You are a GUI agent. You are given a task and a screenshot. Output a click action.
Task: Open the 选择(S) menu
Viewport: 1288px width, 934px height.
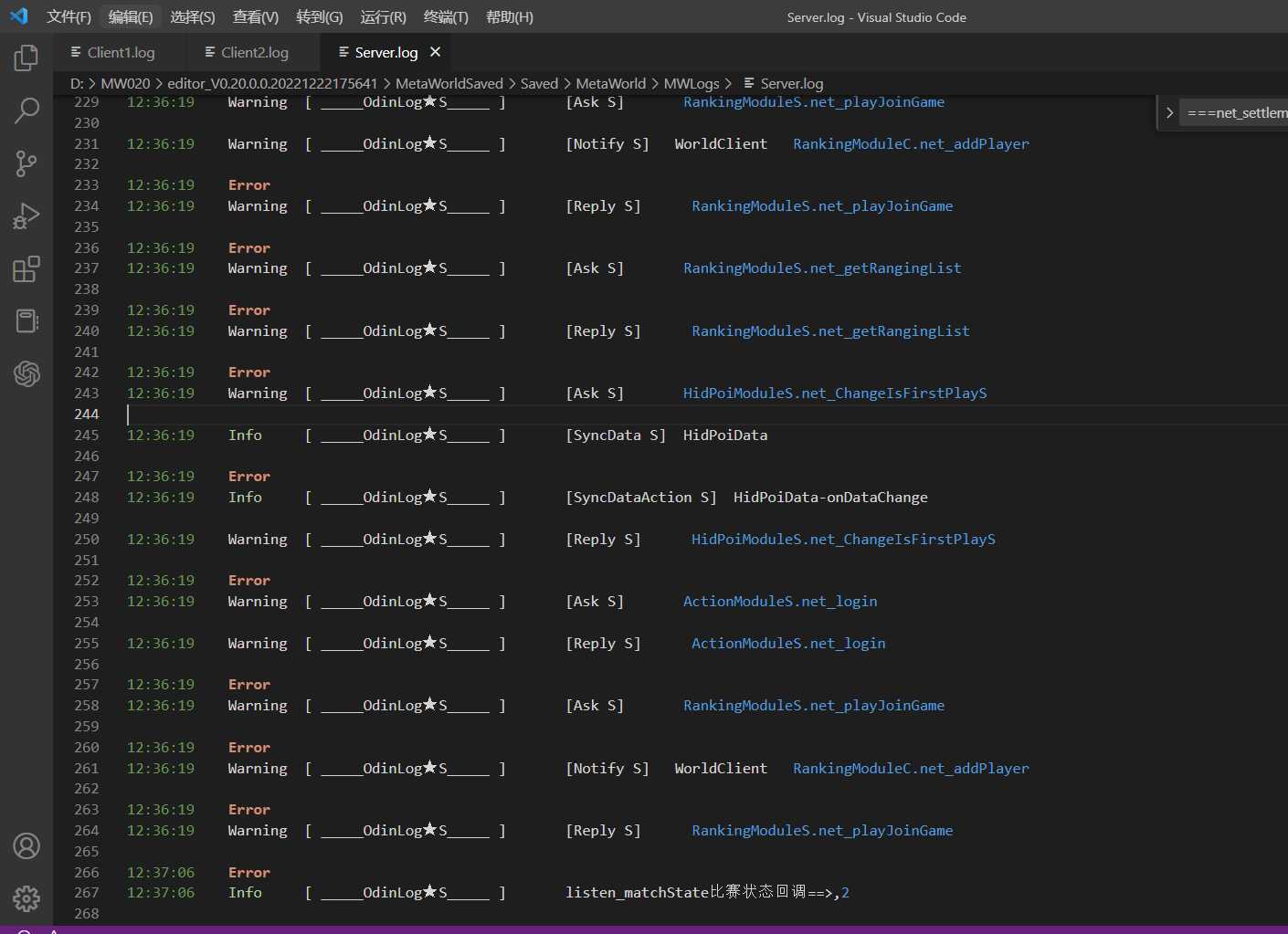[192, 17]
